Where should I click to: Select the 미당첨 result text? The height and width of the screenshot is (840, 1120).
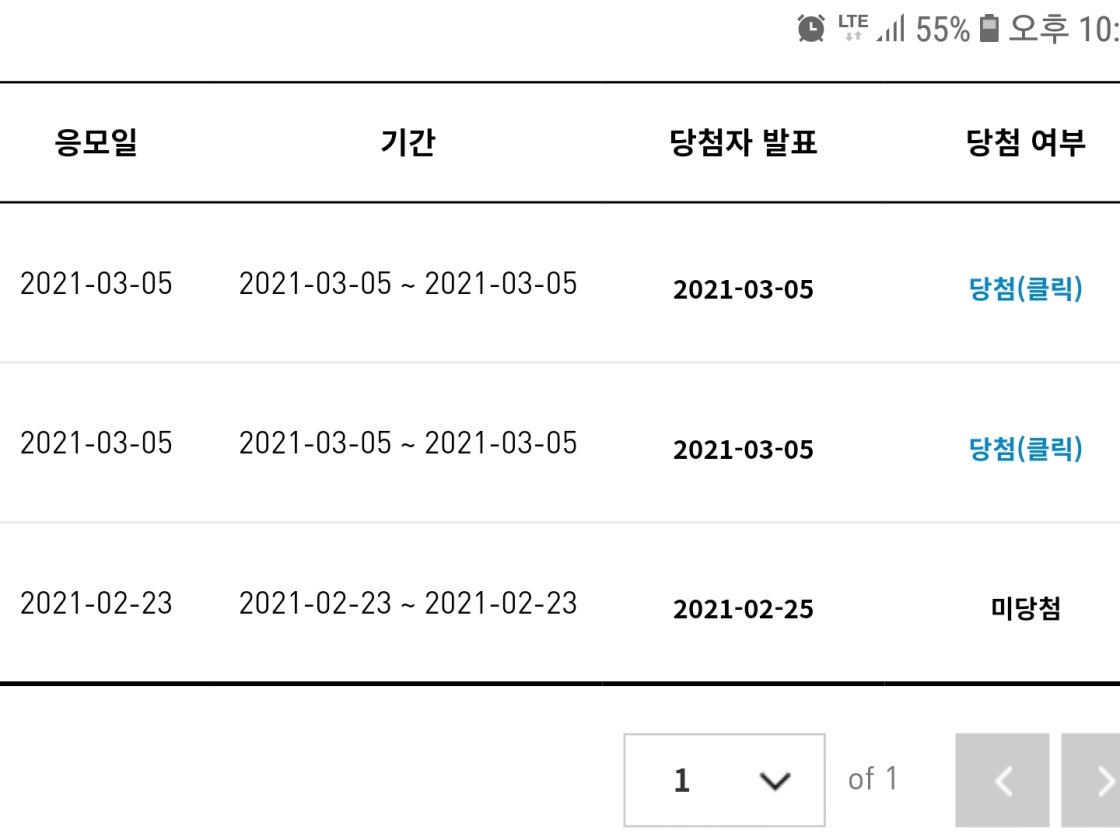(x=1025, y=609)
